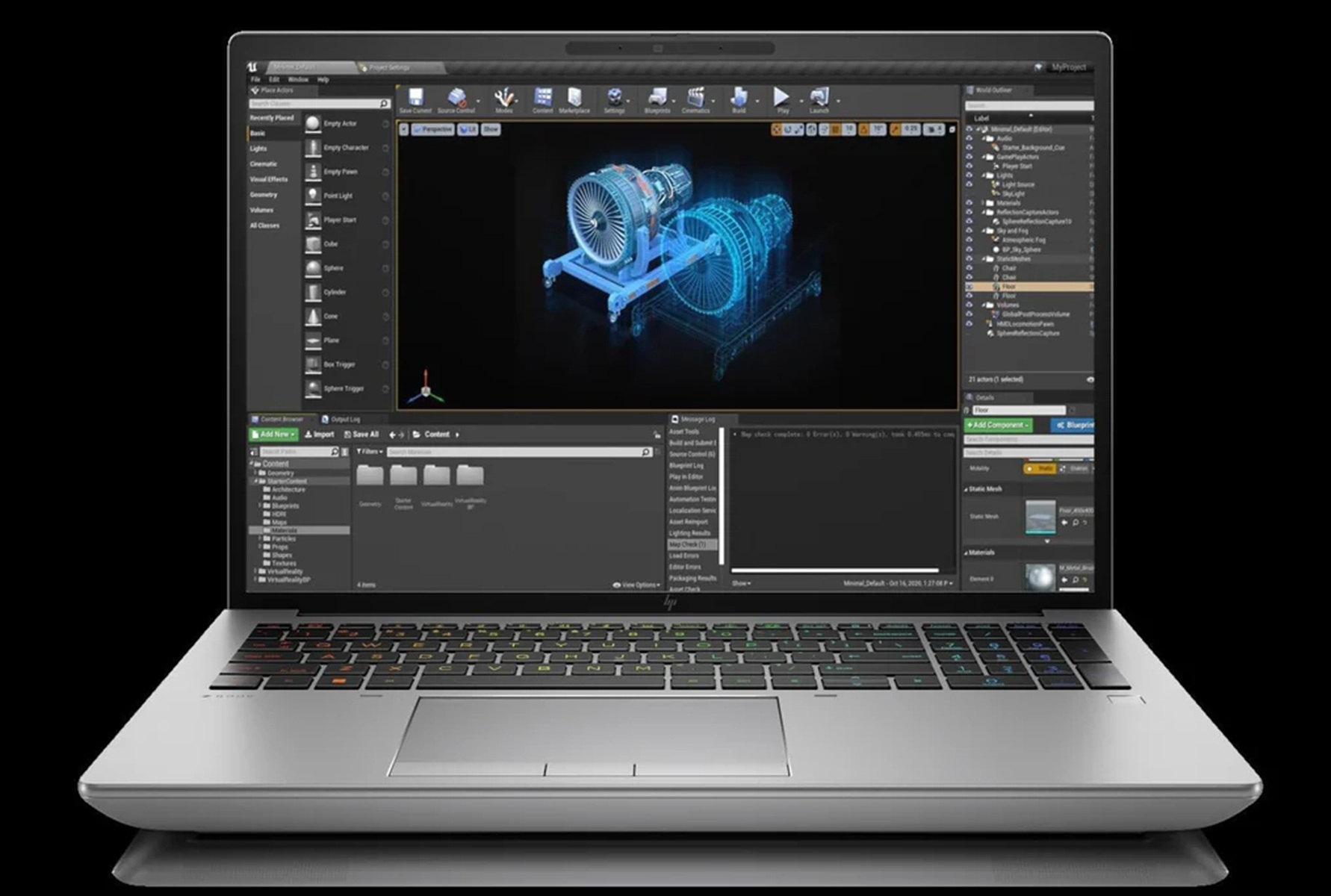Open the Source Control dropdown arrow
This screenshot has height=896, width=1331.
478,101
